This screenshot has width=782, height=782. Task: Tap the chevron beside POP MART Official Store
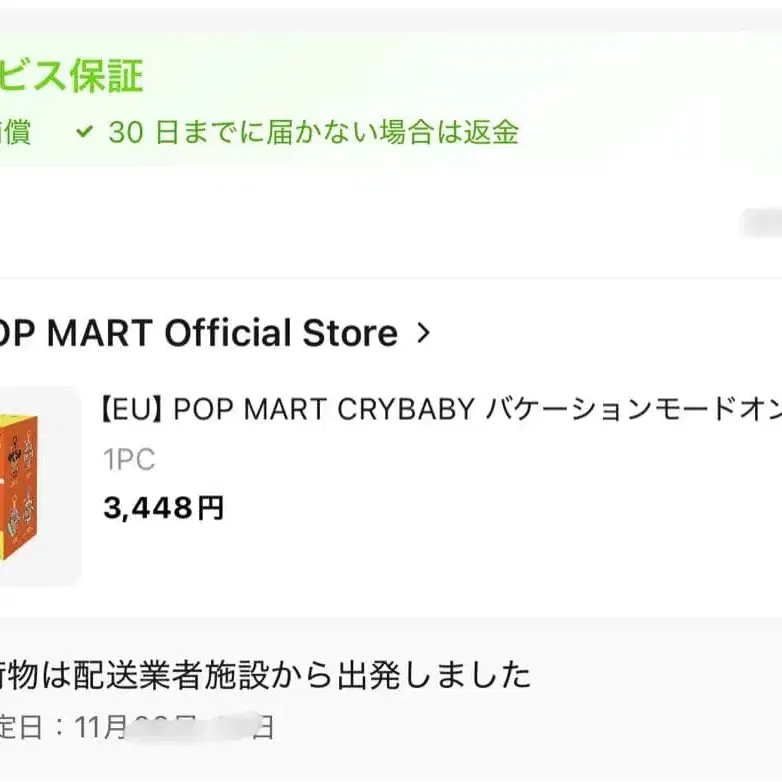tap(423, 333)
